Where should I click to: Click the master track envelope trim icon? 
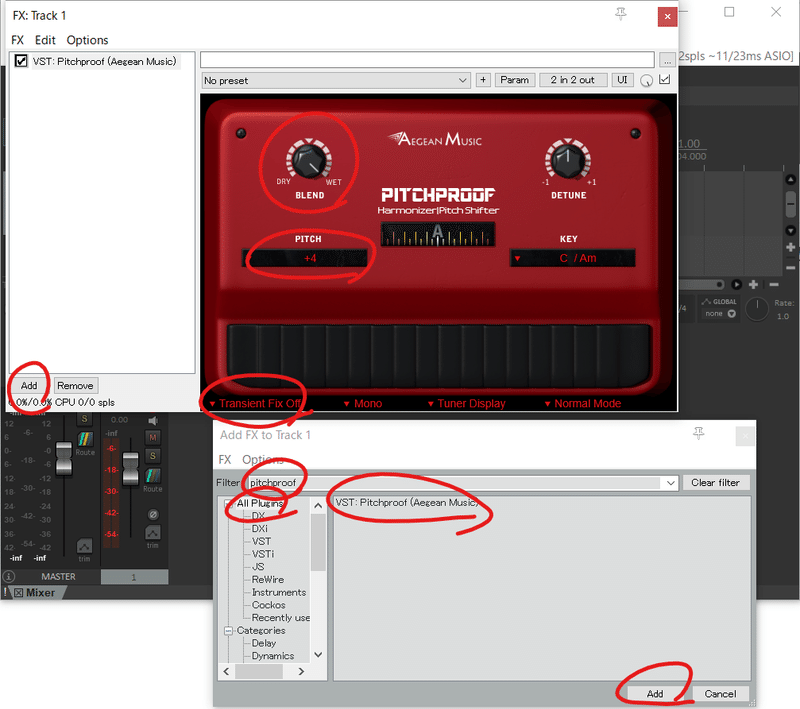(x=84, y=546)
